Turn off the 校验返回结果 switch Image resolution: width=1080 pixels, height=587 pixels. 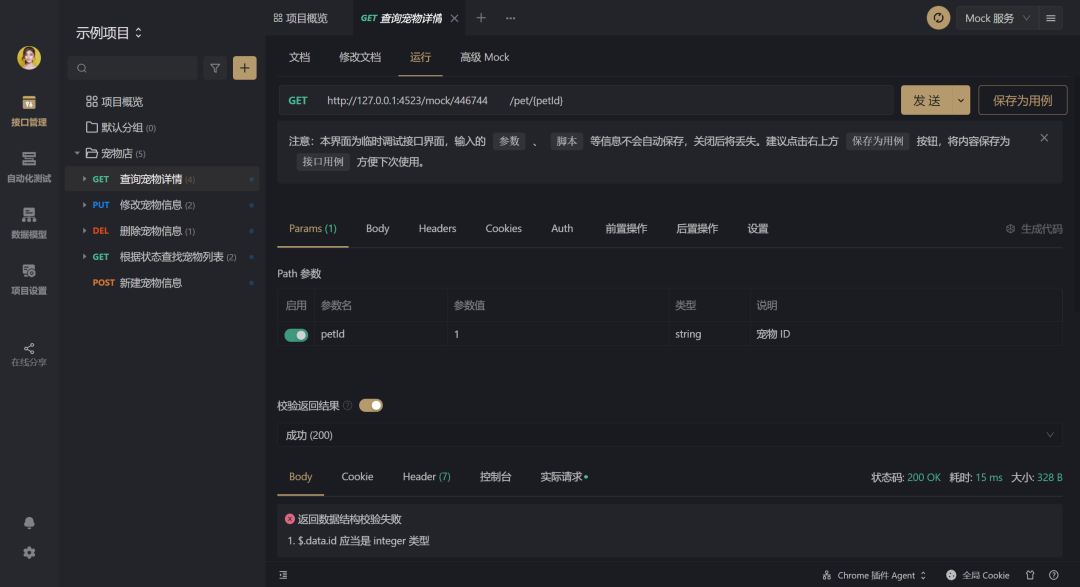[370, 405]
